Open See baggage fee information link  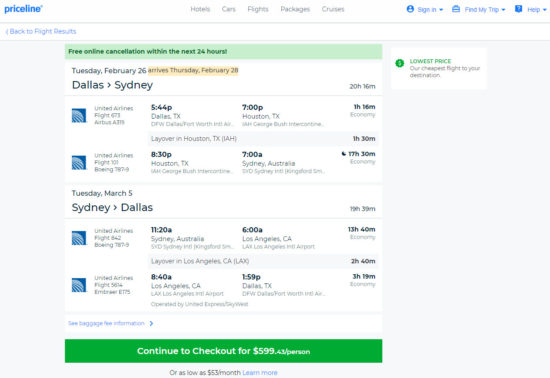(x=110, y=323)
